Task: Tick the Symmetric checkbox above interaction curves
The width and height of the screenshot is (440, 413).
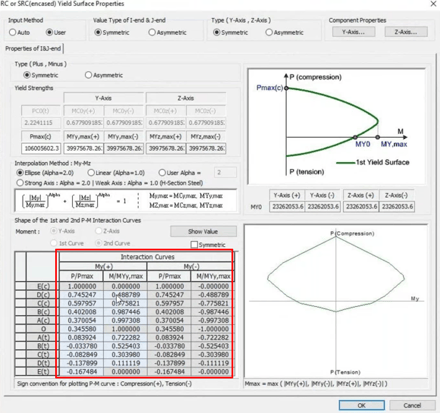Action: click(x=194, y=245)
